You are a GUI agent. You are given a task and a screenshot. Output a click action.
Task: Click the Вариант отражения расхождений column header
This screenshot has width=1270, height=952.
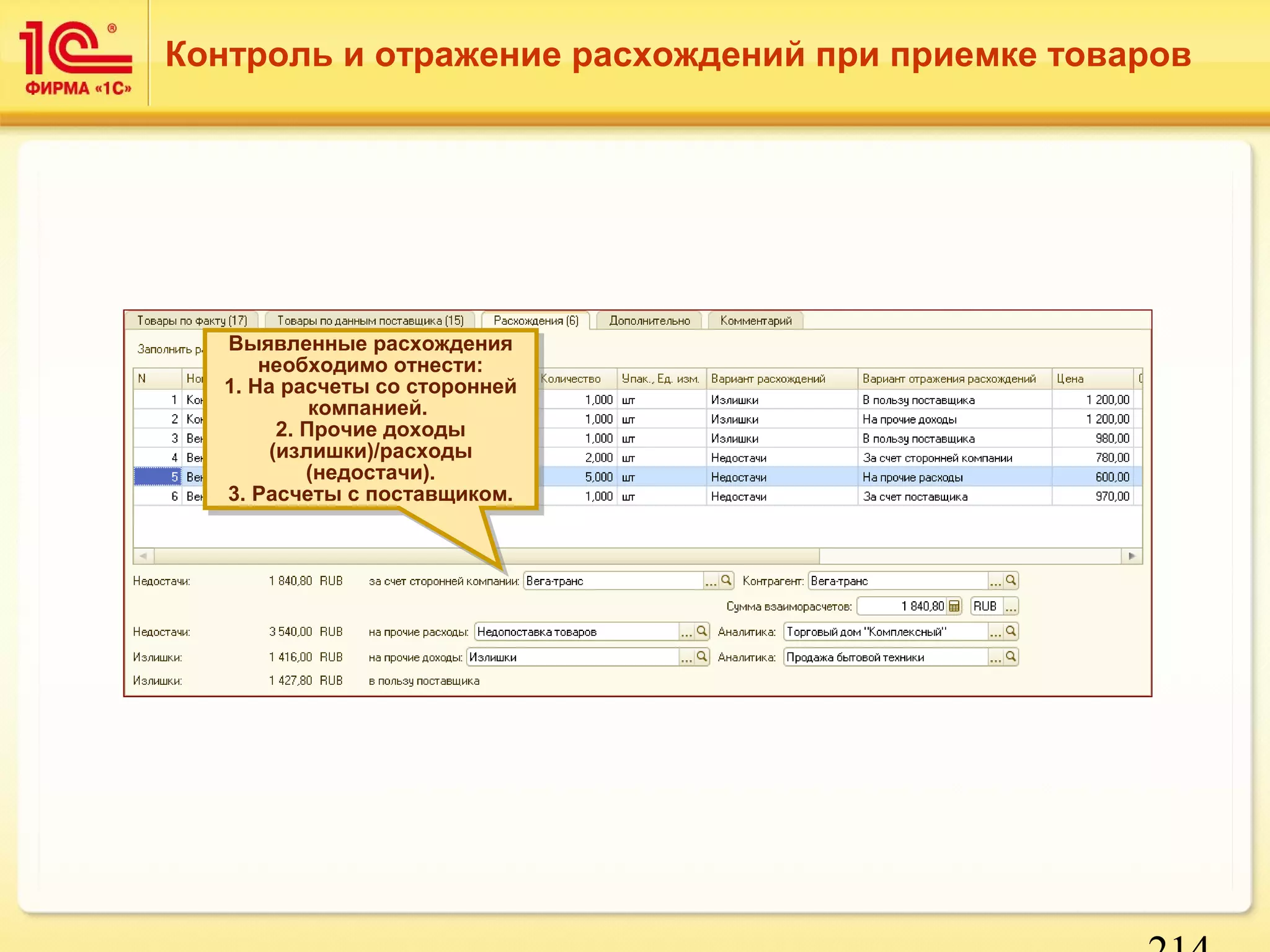tap(955, 379)
